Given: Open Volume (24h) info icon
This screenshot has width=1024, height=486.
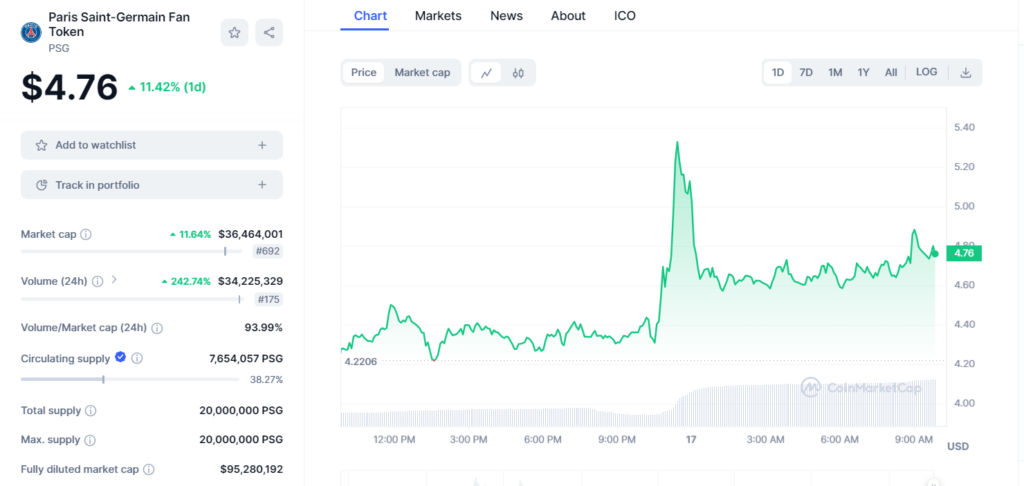Looking at the screenshot, I should coord(97,282).
